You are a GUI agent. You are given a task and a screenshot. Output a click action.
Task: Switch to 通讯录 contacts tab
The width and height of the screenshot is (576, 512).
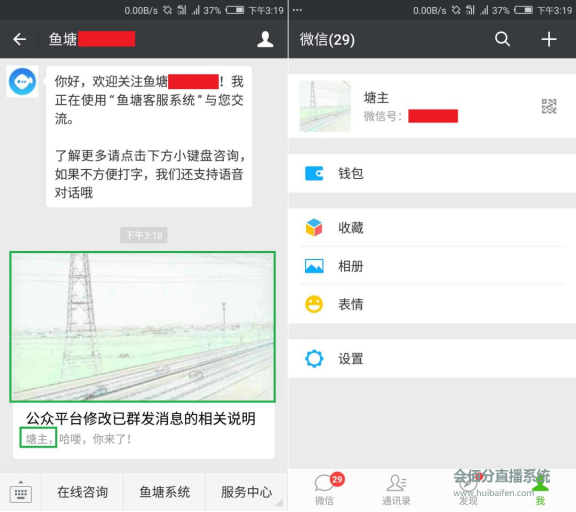396,490
